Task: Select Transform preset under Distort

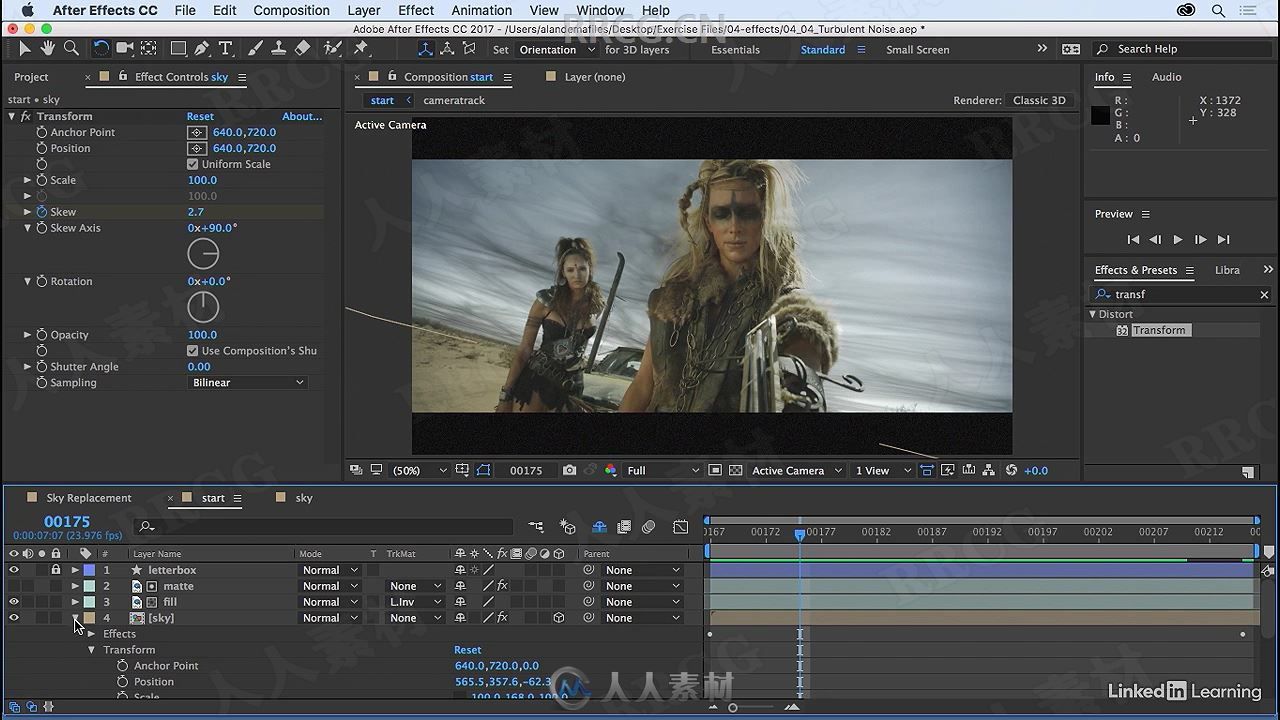Action: (x=1159, y=330)
